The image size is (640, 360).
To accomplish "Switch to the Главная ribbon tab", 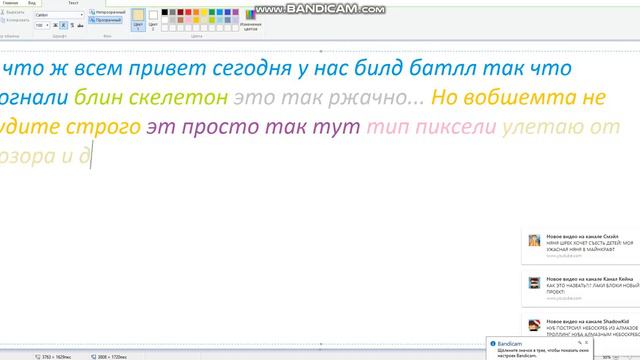I will point(10,3).
